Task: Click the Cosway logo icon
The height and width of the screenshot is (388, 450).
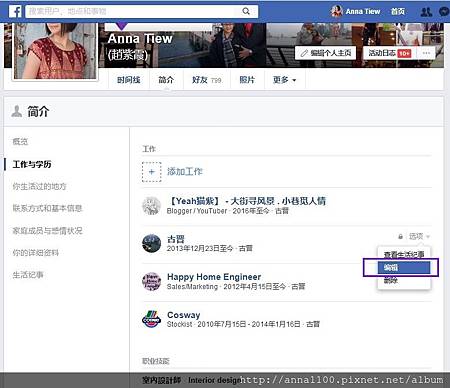Action: (152, 319)
